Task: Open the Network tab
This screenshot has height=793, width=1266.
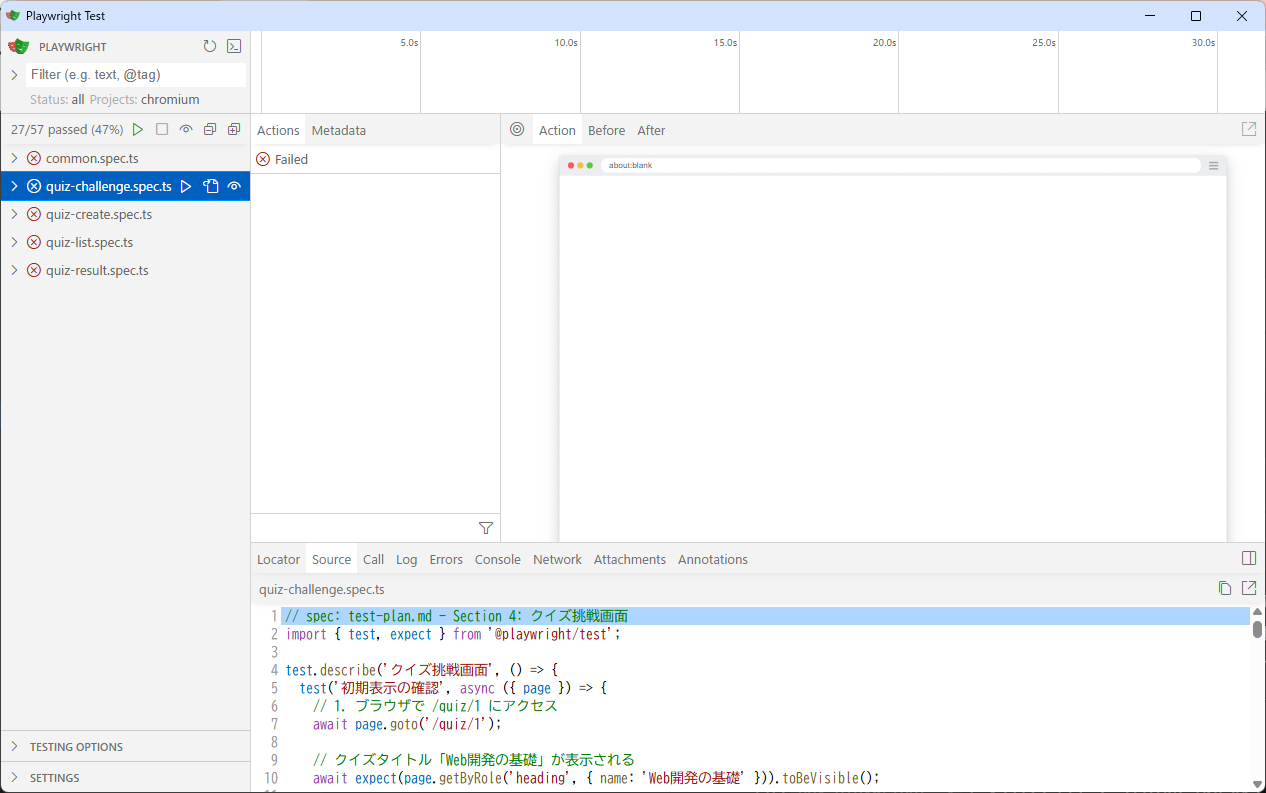Action: 557,559
